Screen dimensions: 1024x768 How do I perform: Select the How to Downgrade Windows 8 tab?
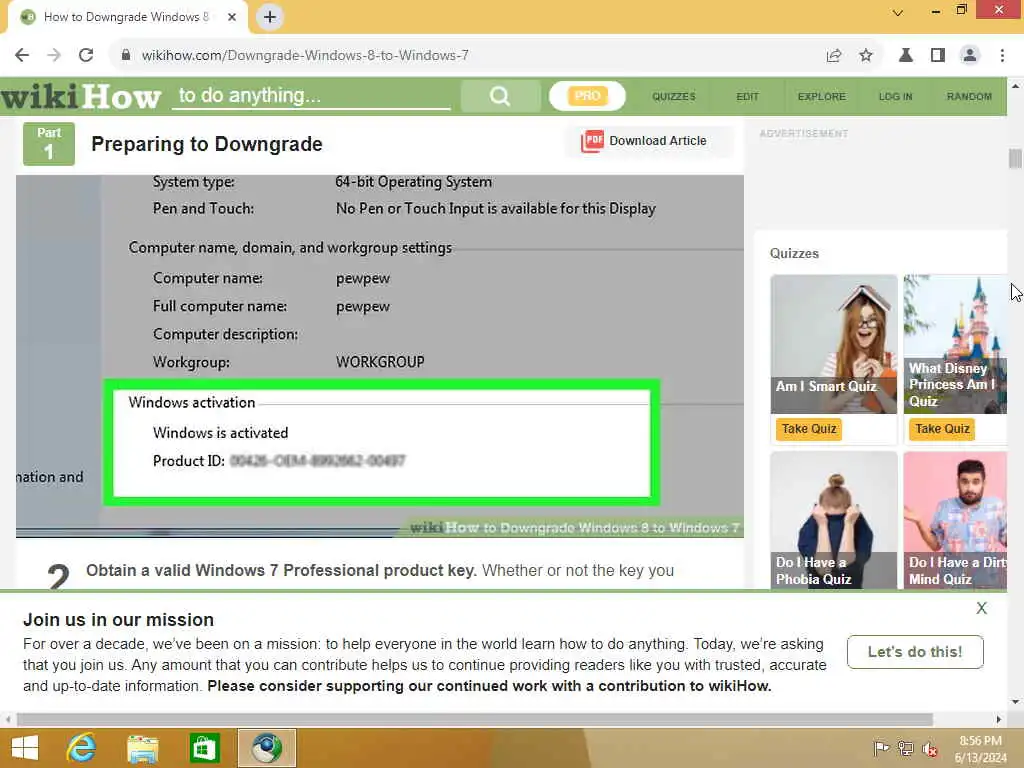pos(127,17)
